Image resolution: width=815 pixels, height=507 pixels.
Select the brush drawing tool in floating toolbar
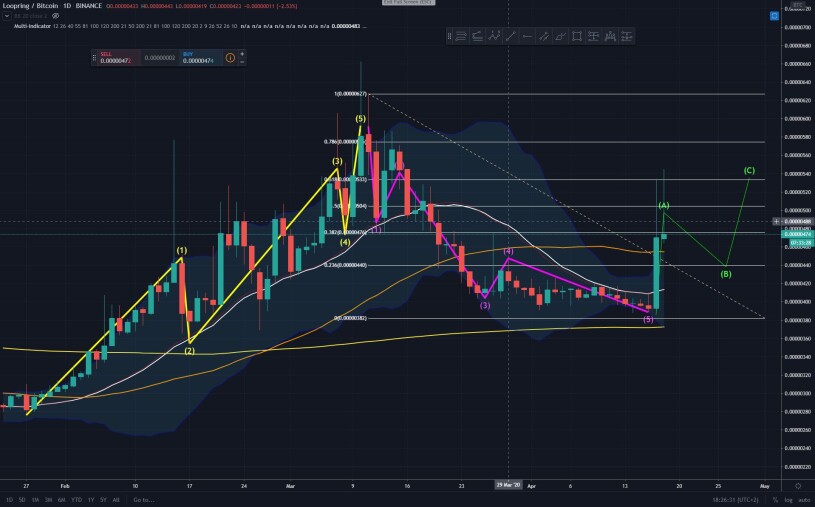[560, 36]
